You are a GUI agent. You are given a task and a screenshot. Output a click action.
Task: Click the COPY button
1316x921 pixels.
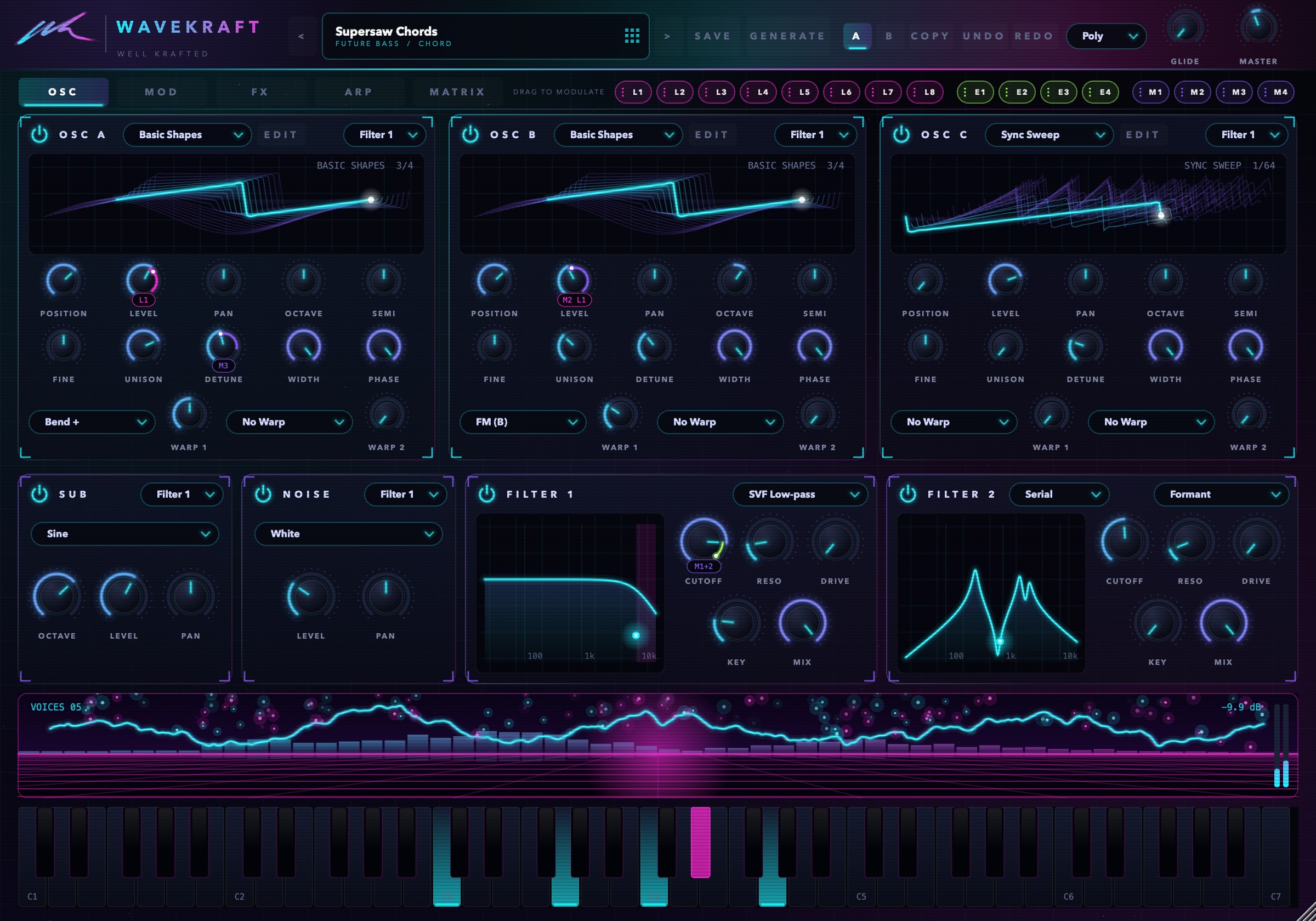coord(929,36)
